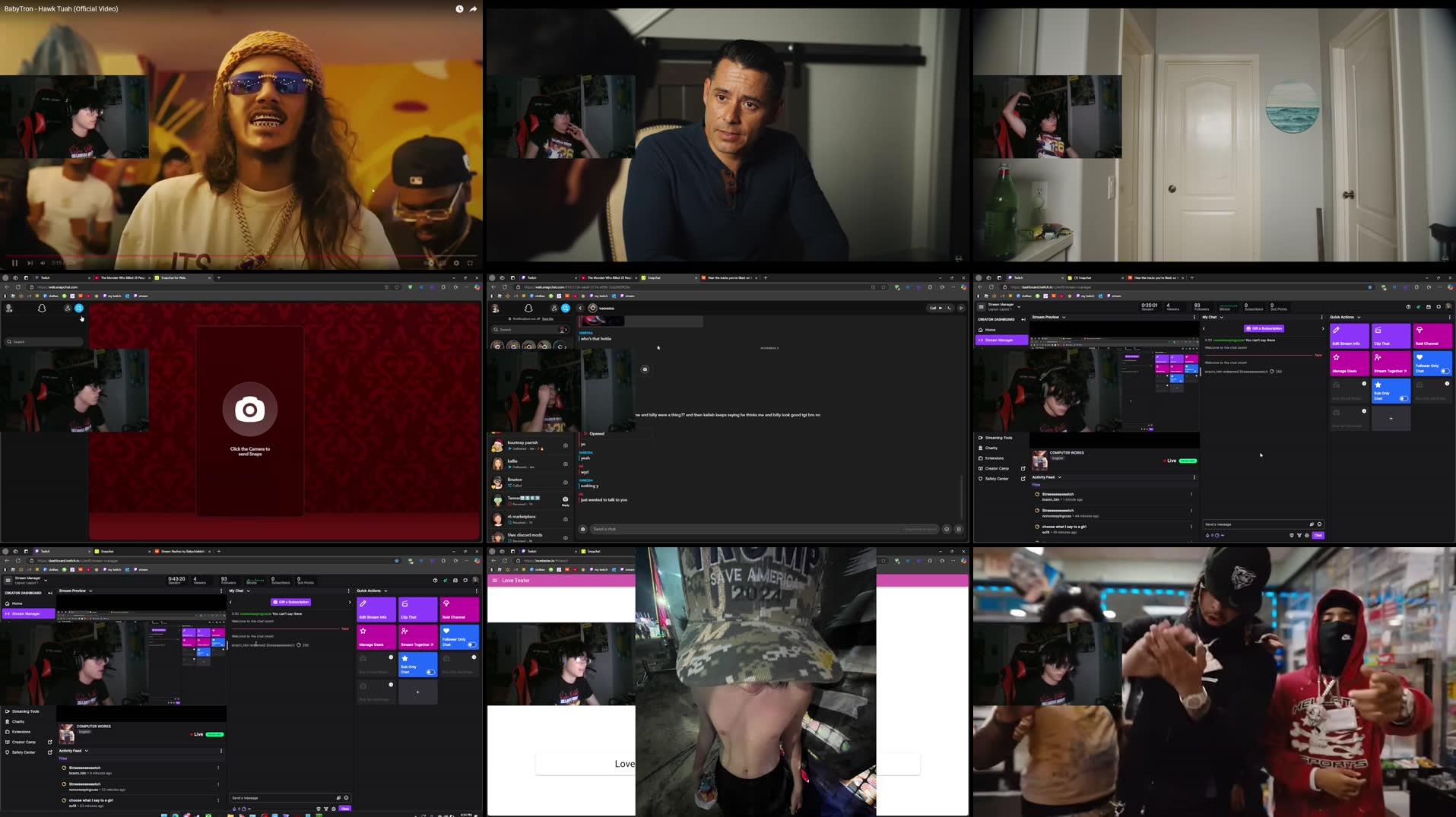1456x817 pixels.
Task: Click Search field in Snapchat camera window
Action: click(x=44, y=342)
